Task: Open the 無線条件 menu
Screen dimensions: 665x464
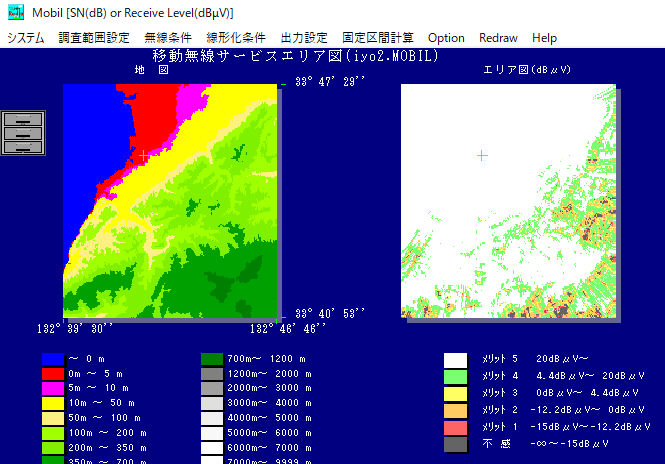Action: [169, 38]
